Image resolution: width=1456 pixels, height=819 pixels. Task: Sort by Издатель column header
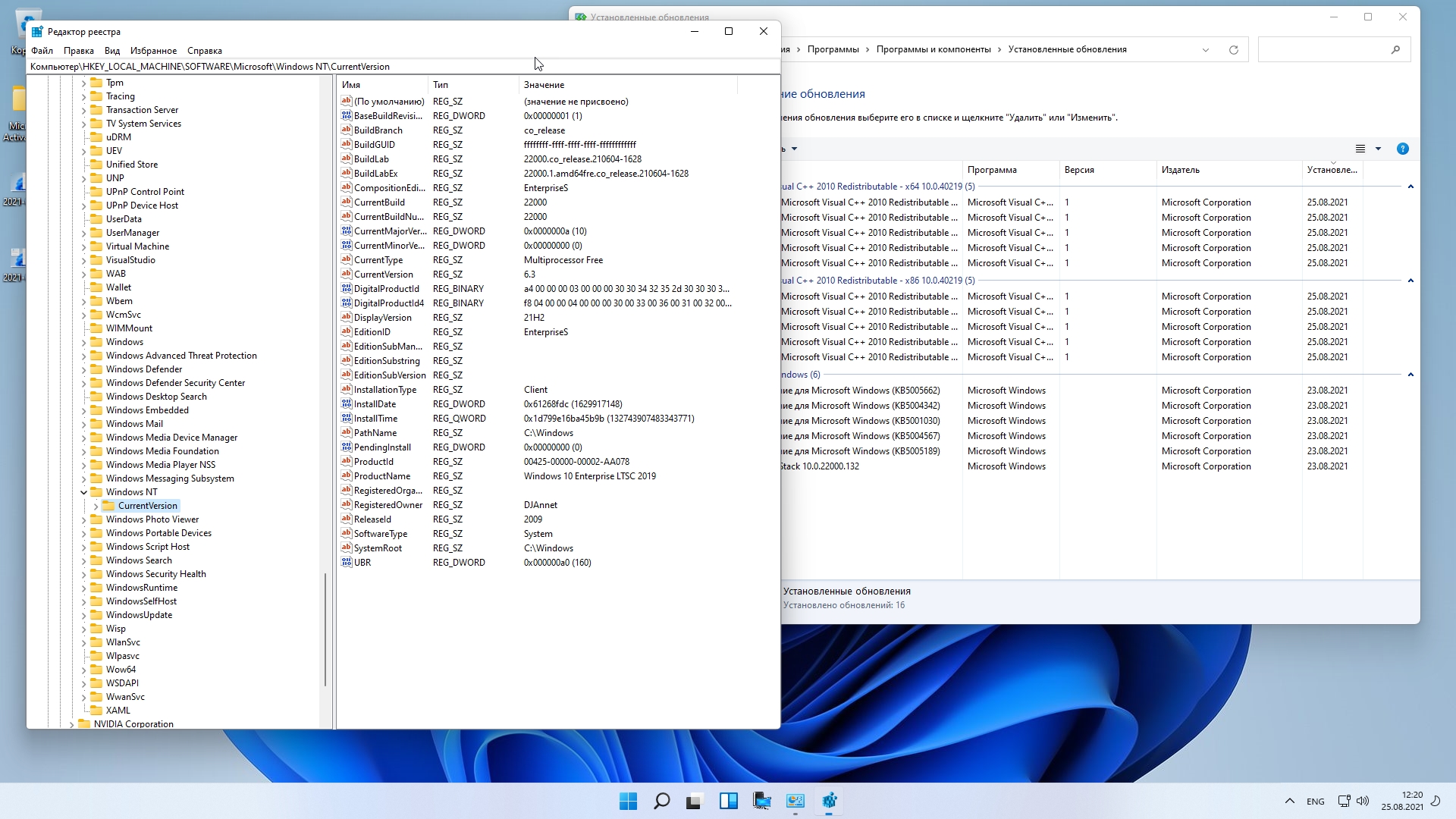[x=1180, y=170]
